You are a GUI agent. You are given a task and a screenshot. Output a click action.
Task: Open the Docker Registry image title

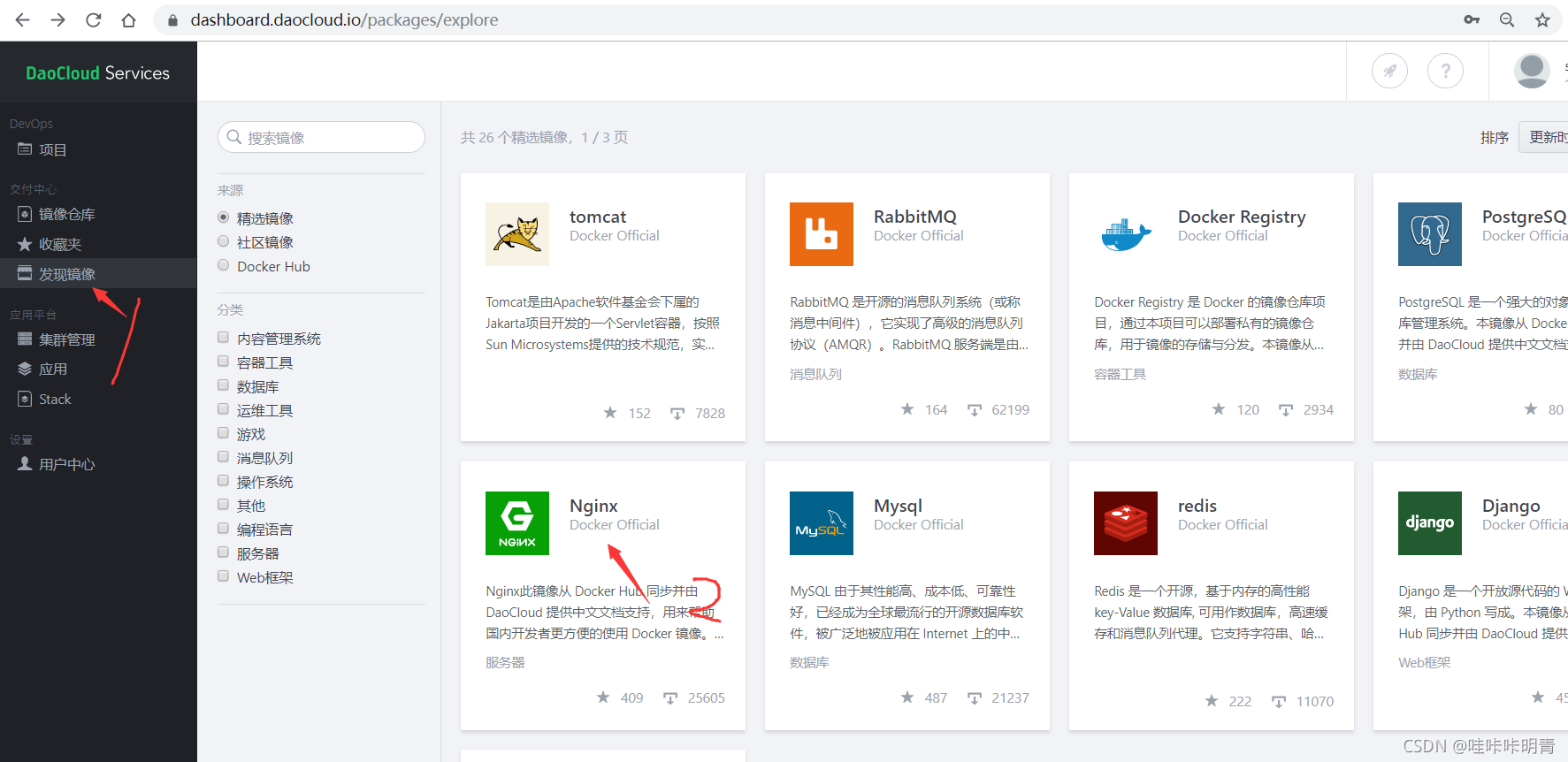click(x=1242, y=217)
